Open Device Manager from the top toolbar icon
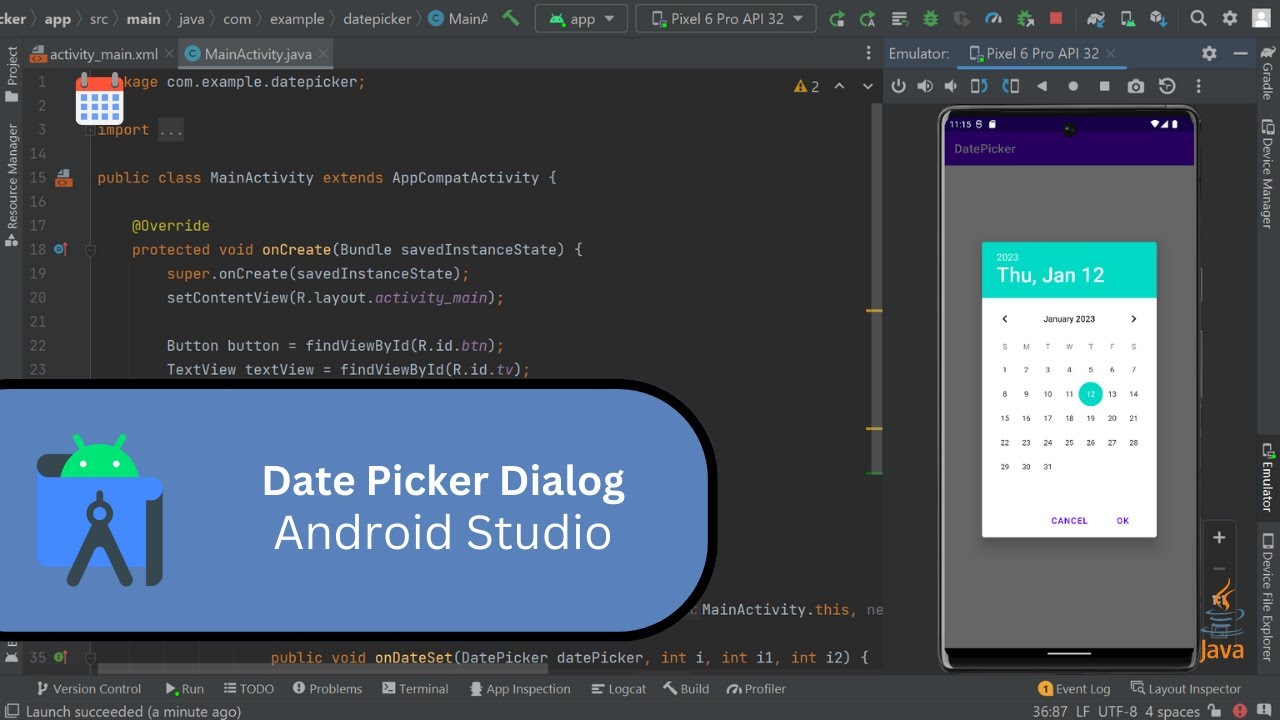Screen dimensions: 1280x720 coord(1128,18)
